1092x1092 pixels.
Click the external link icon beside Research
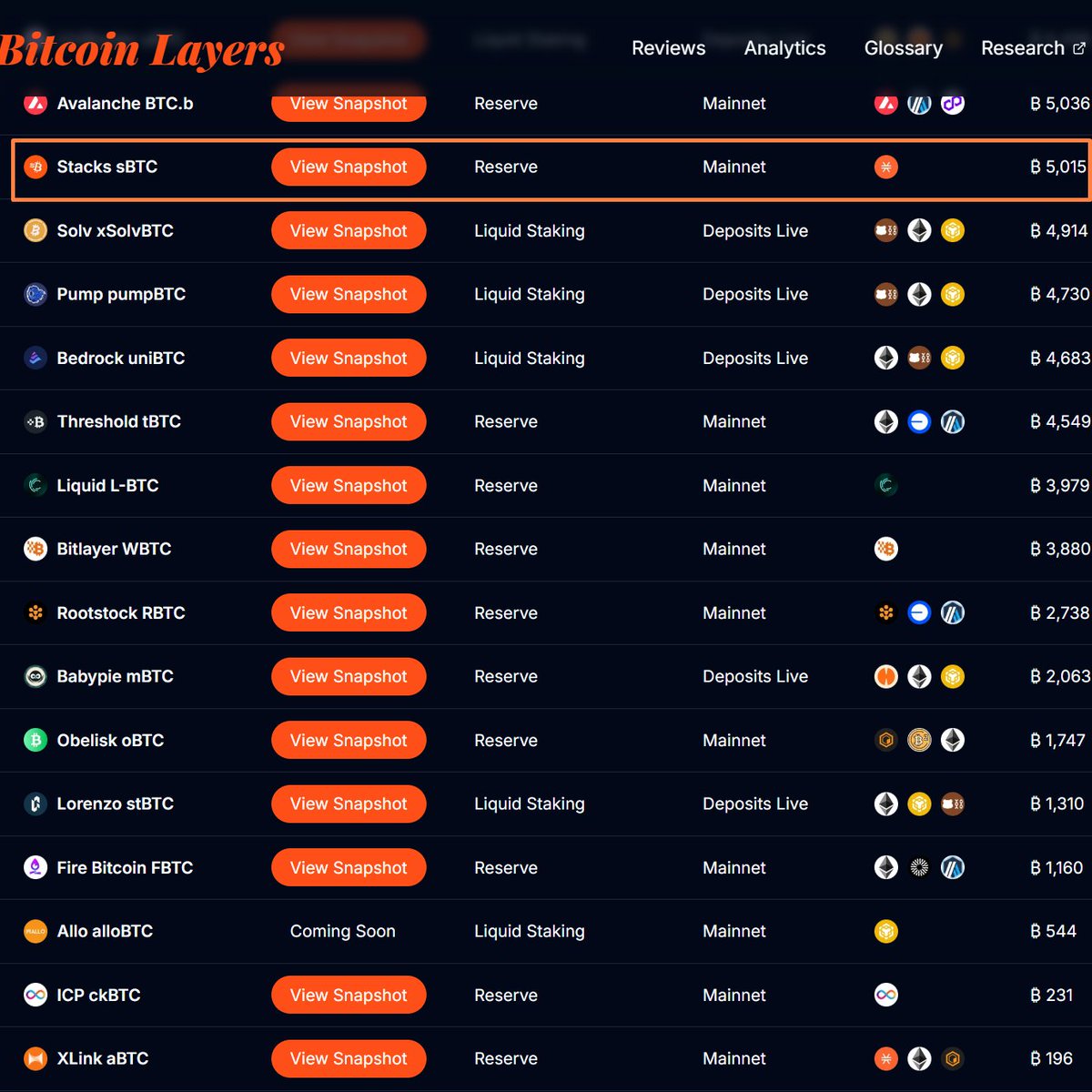click(x=1079, y=48)
